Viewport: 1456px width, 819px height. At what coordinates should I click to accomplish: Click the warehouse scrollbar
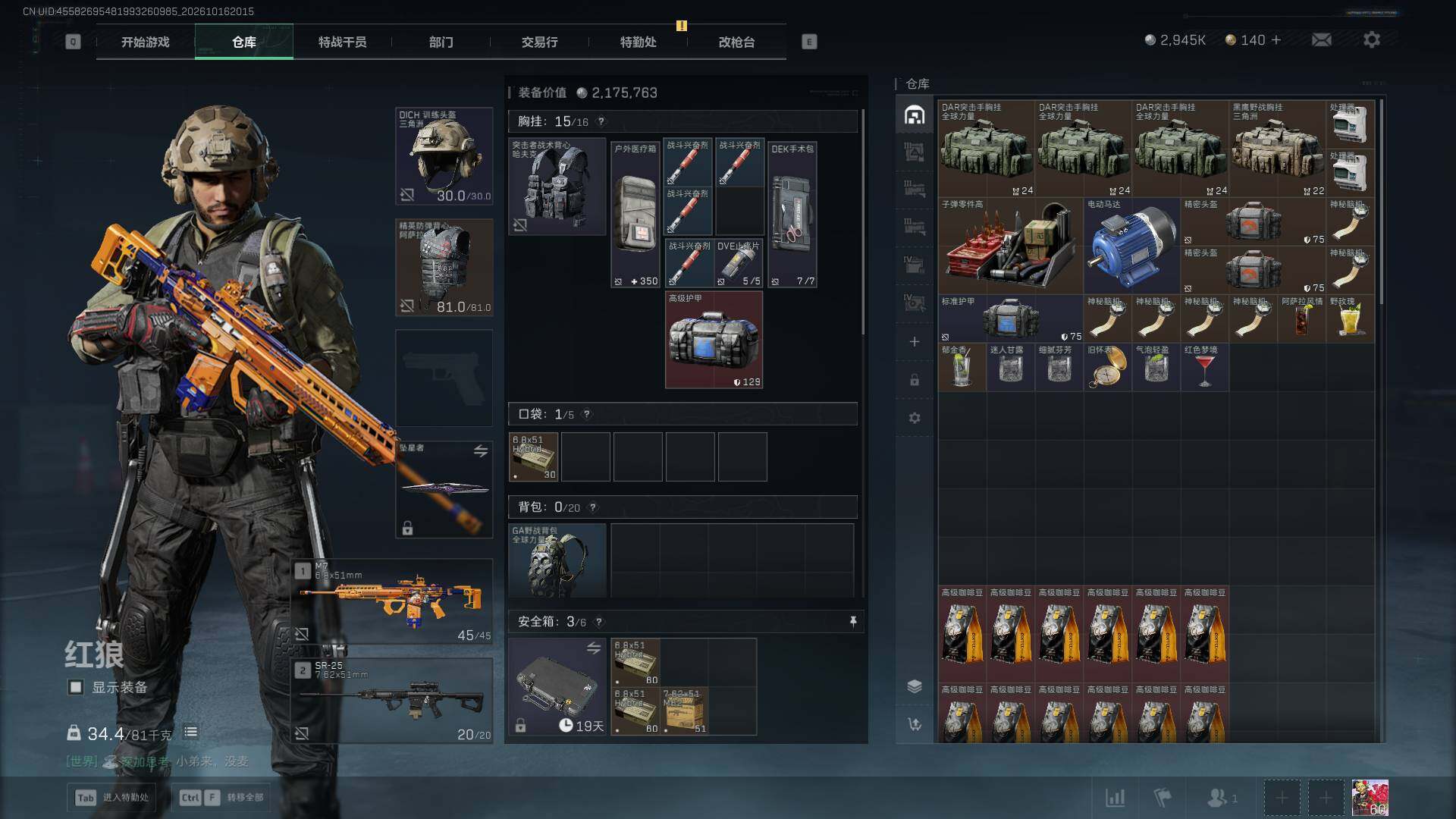pos(1382,203)
